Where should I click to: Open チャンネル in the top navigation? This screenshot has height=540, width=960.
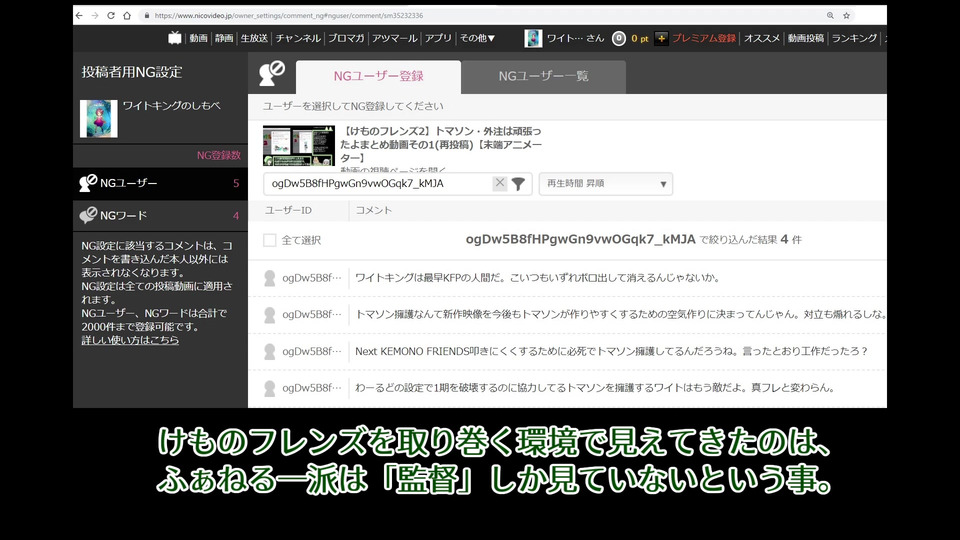click(298, 38)
